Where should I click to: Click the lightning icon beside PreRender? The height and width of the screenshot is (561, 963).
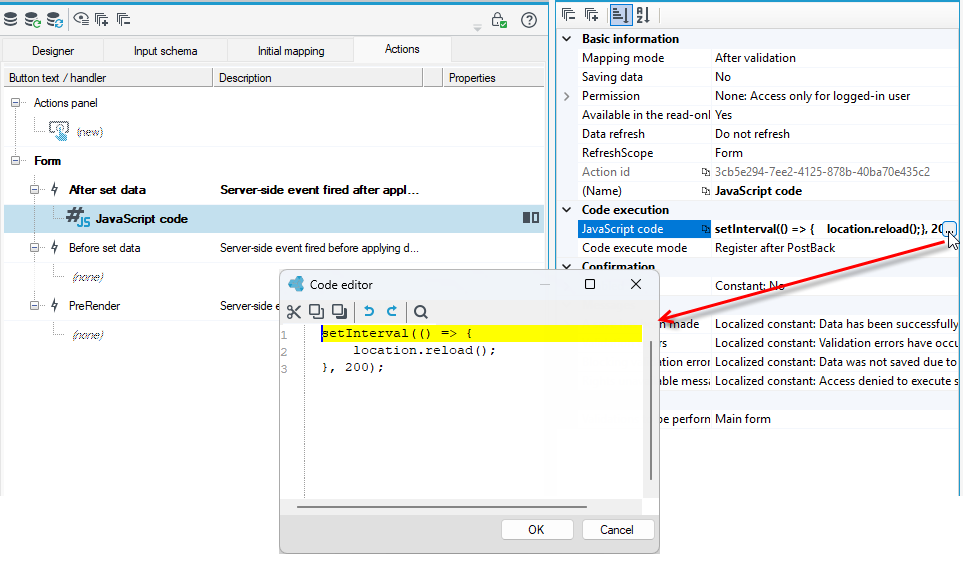click(55, 305)
